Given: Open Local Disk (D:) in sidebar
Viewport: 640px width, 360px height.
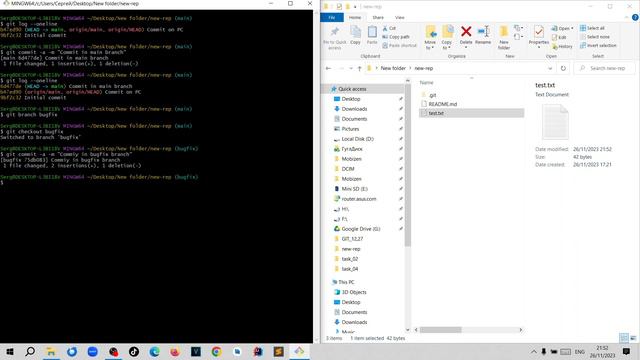Looking at the screenshot, I should click(x=357, y=139).
